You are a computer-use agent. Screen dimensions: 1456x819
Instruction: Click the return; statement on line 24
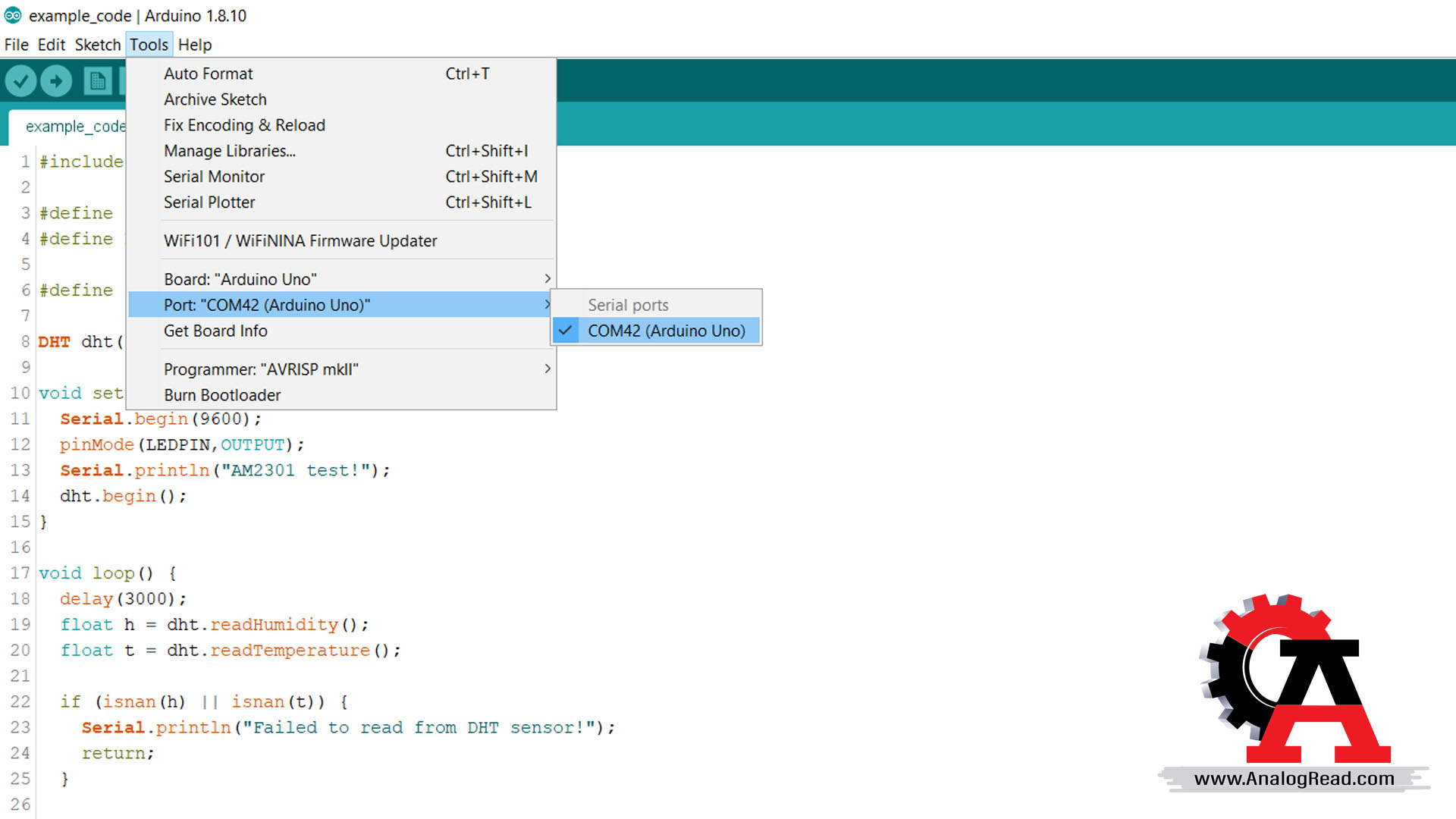[118, 754]
